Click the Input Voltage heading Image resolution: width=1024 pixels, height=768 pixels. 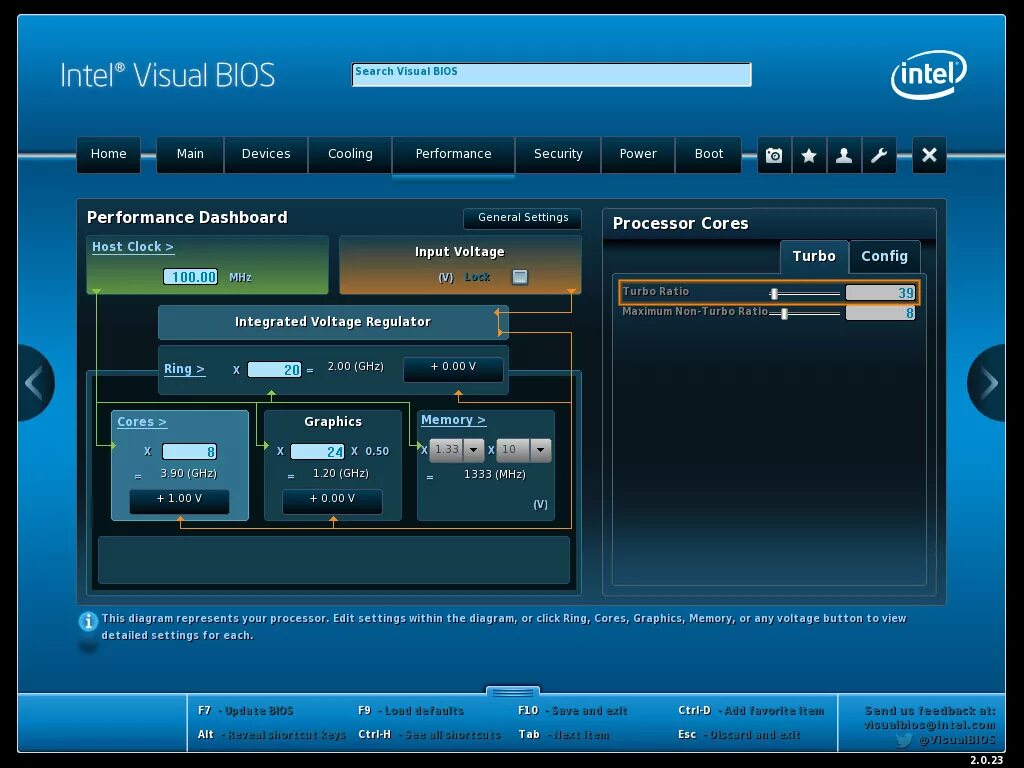(460, 252)
